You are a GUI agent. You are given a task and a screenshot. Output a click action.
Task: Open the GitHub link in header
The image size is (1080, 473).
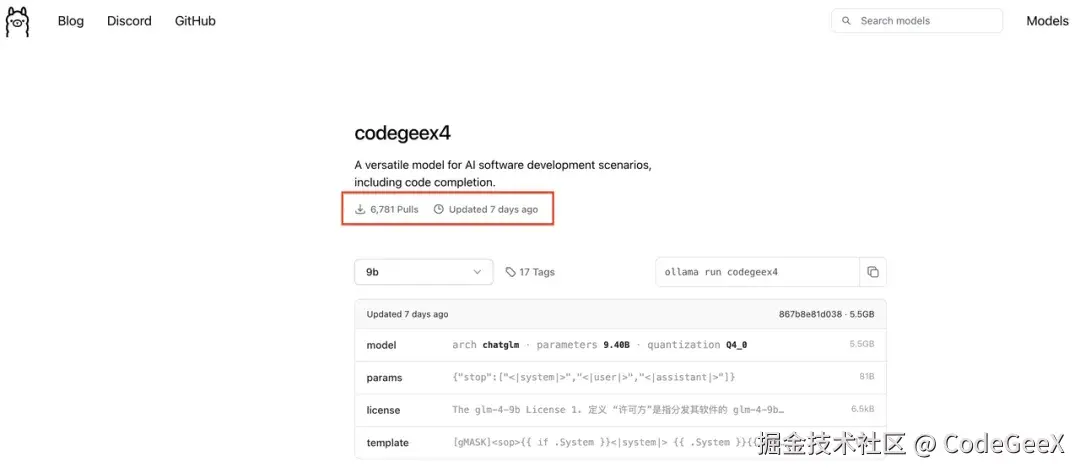tap(195, 21)
